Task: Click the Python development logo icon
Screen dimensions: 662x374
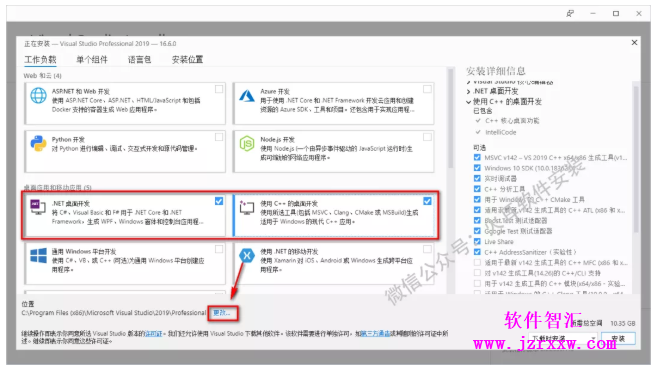Action: pos(38,144)
